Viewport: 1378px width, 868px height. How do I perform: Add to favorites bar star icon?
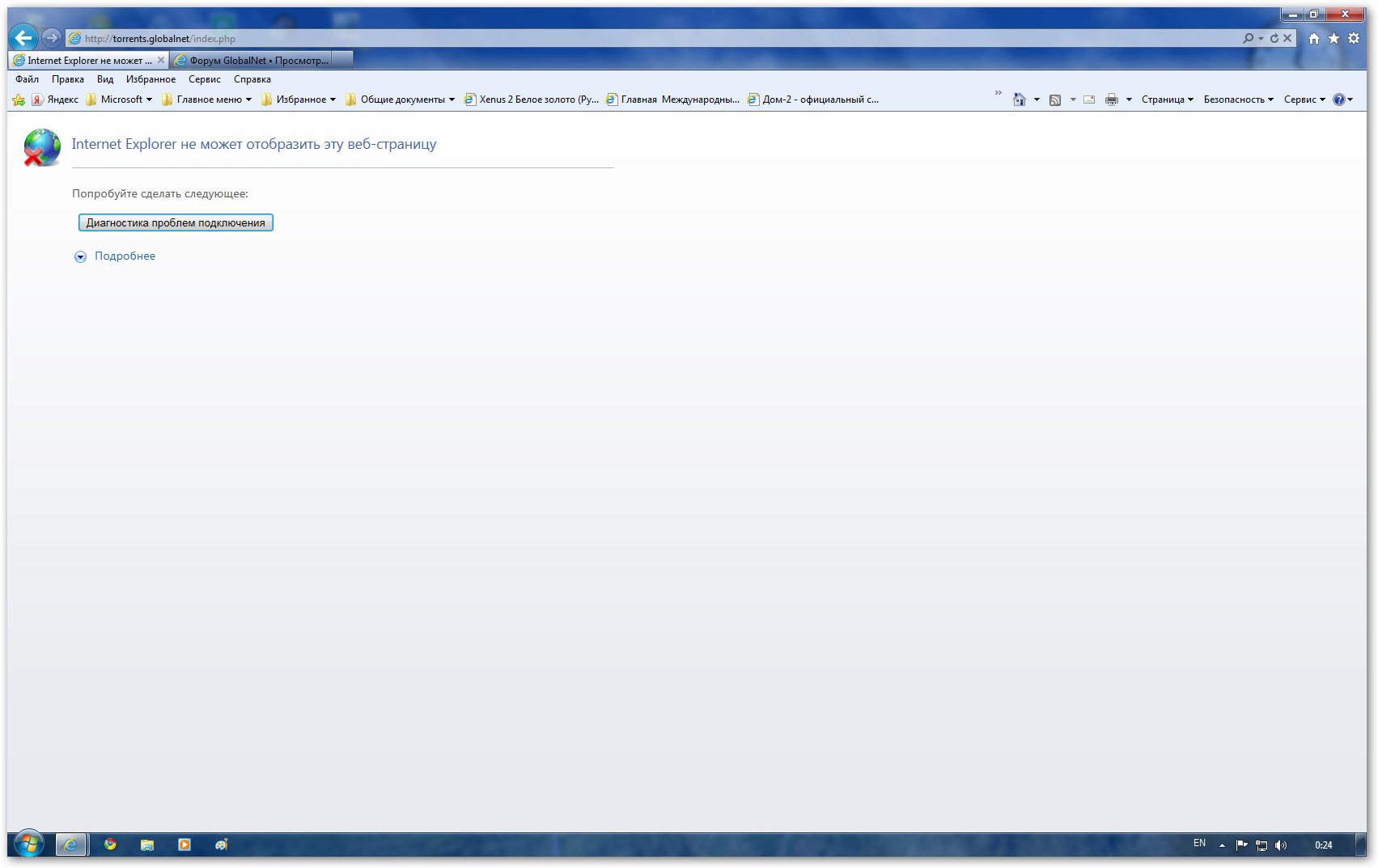[x=19, y=100]
